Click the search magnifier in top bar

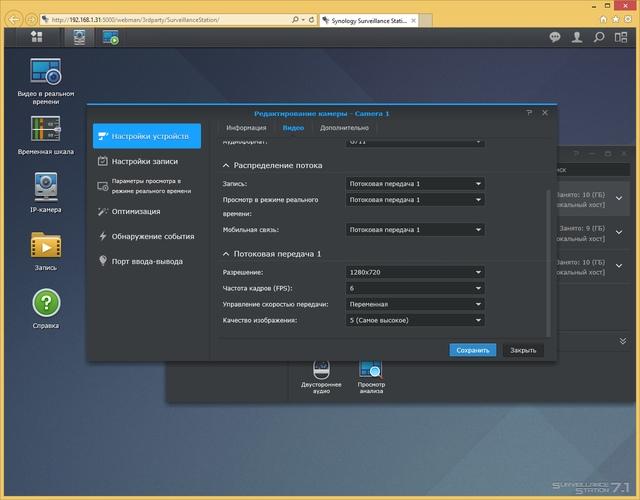click(x=599, y=37)
